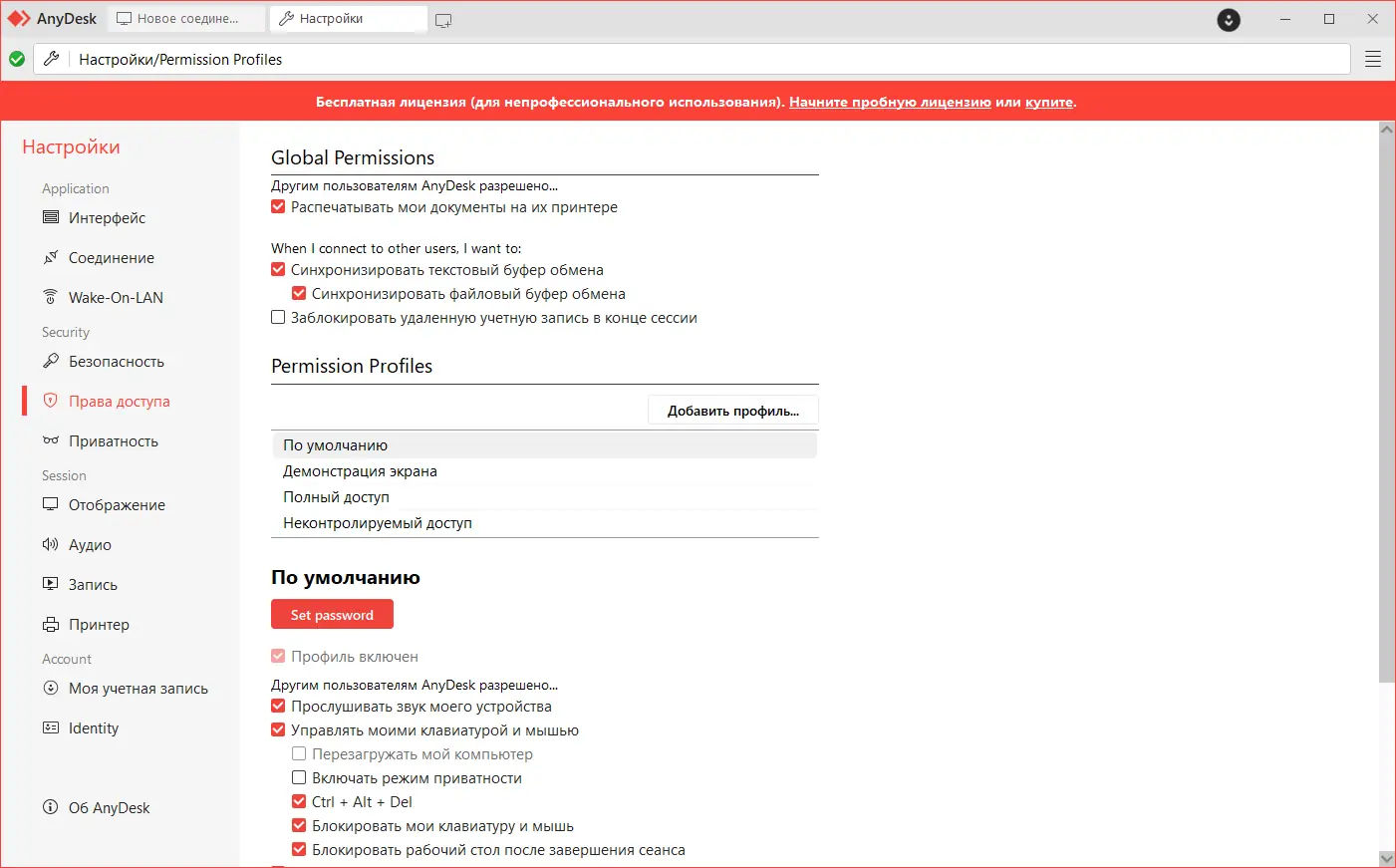Open Wake-On-LAN settings icon
Image resolution: width=1396 pixels, height=868 pixels.
pyautogui.click(x=51, y=297)
